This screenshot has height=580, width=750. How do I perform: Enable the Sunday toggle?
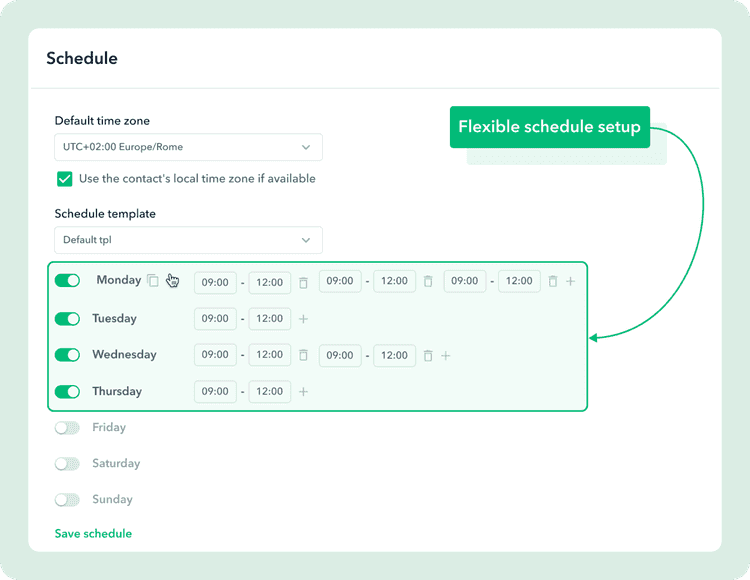point(67,500)
